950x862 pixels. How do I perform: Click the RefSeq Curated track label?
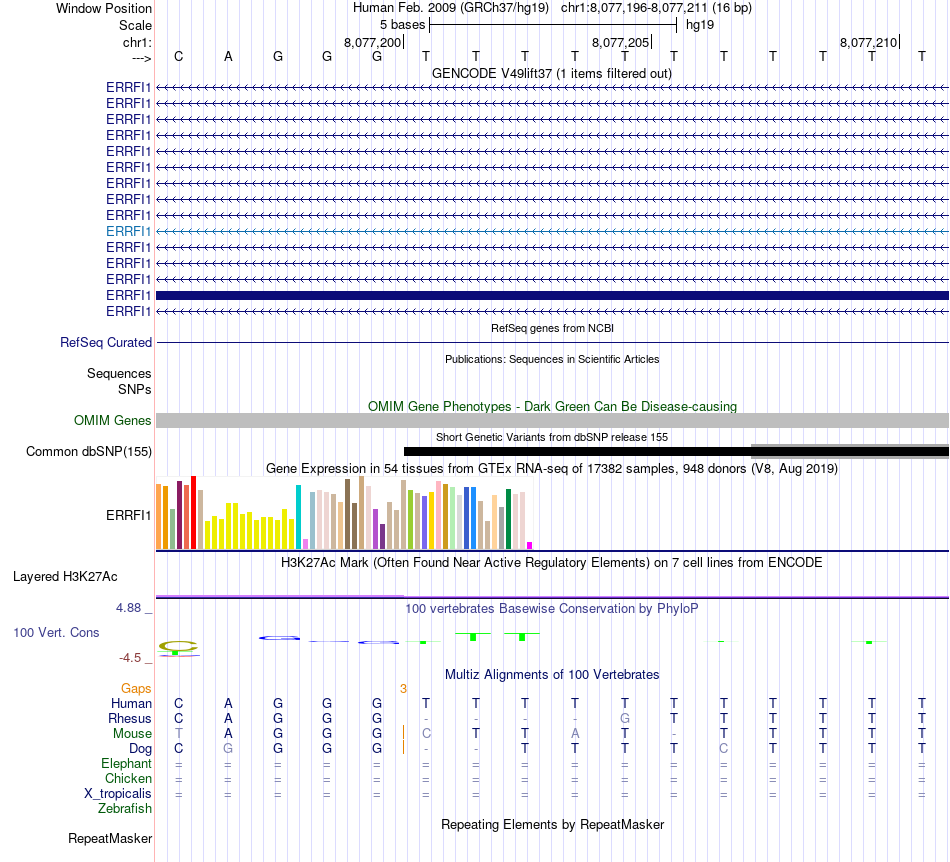(106, 342)
